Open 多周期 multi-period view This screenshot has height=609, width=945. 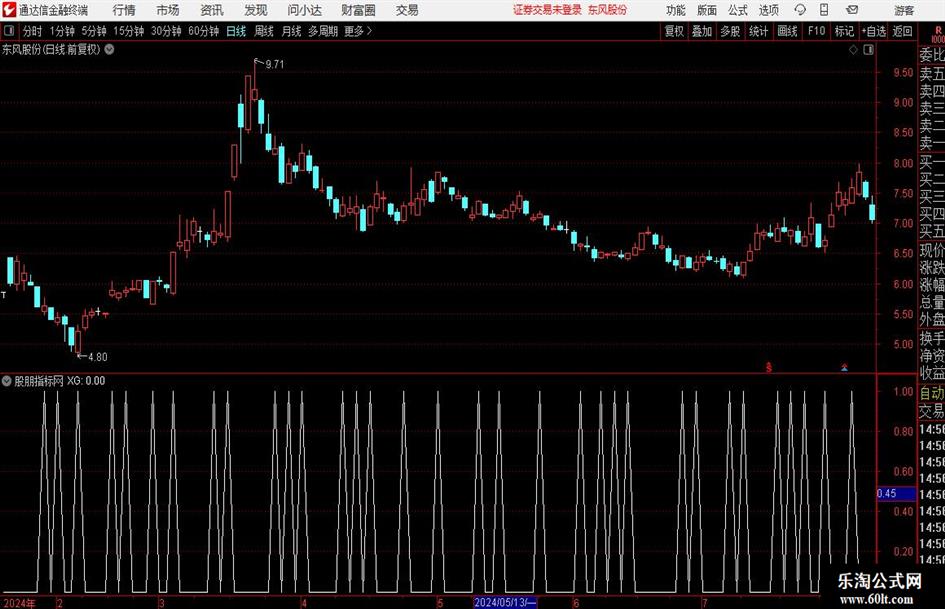[x=323, y=31]
